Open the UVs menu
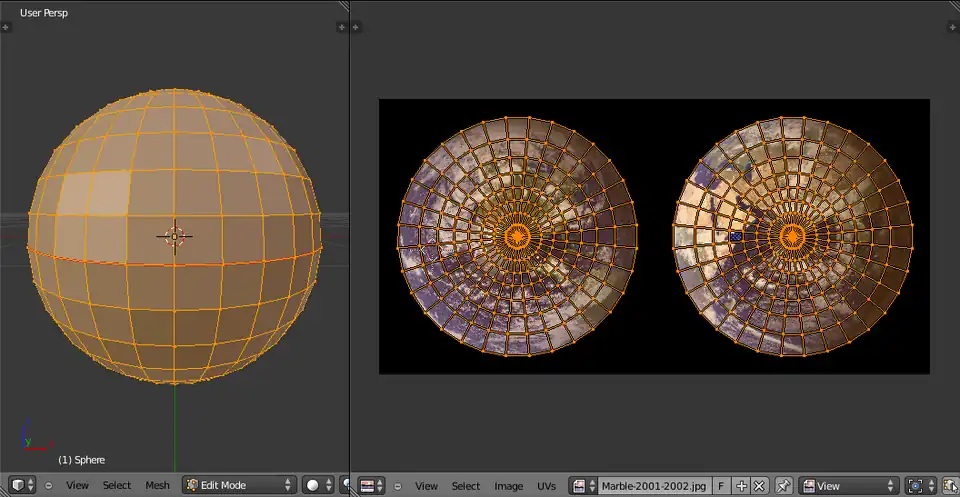960x497 pixels. pyautogui.click(x=546, y=485)
